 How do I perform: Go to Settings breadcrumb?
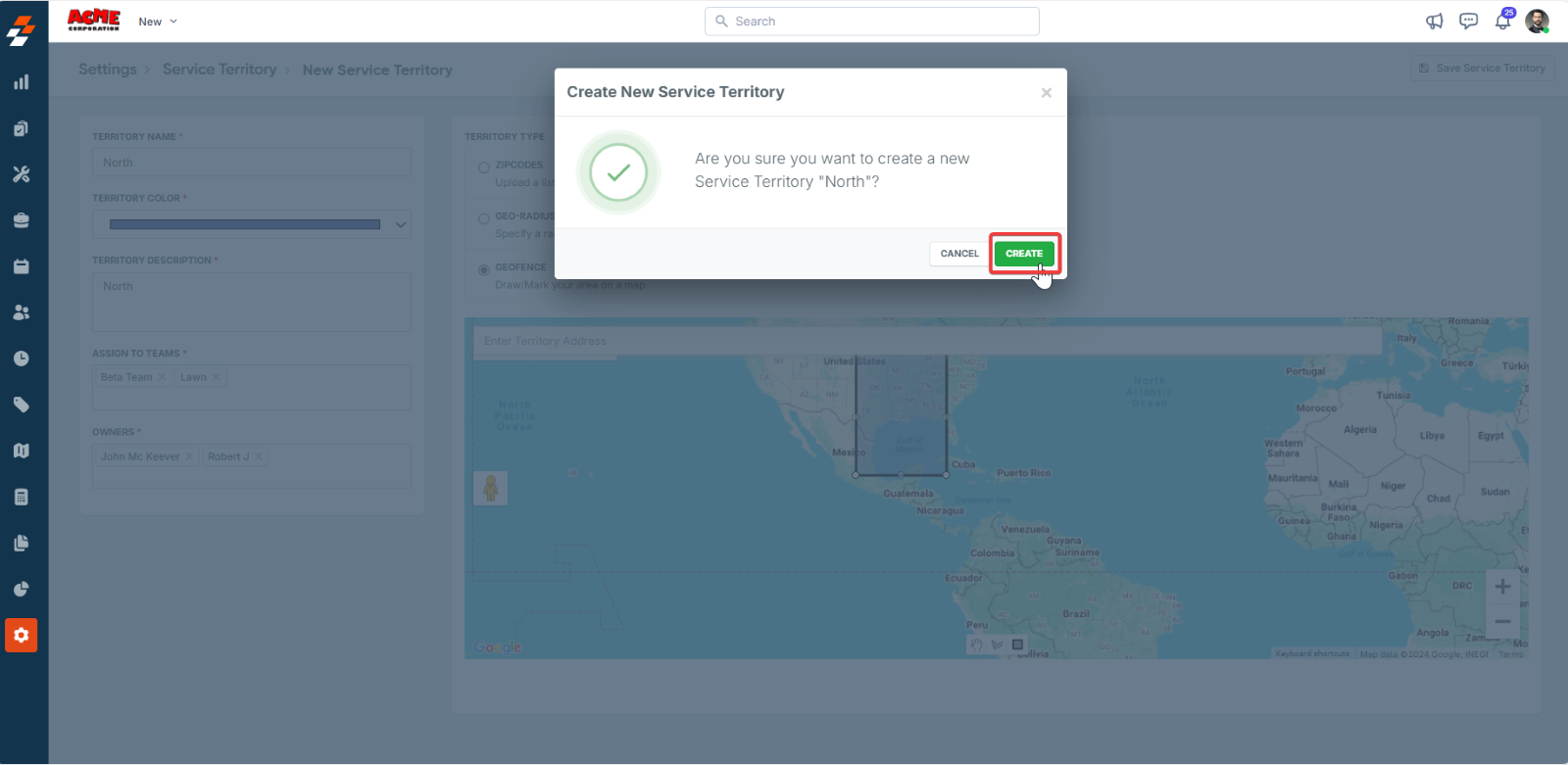point(108,70)
